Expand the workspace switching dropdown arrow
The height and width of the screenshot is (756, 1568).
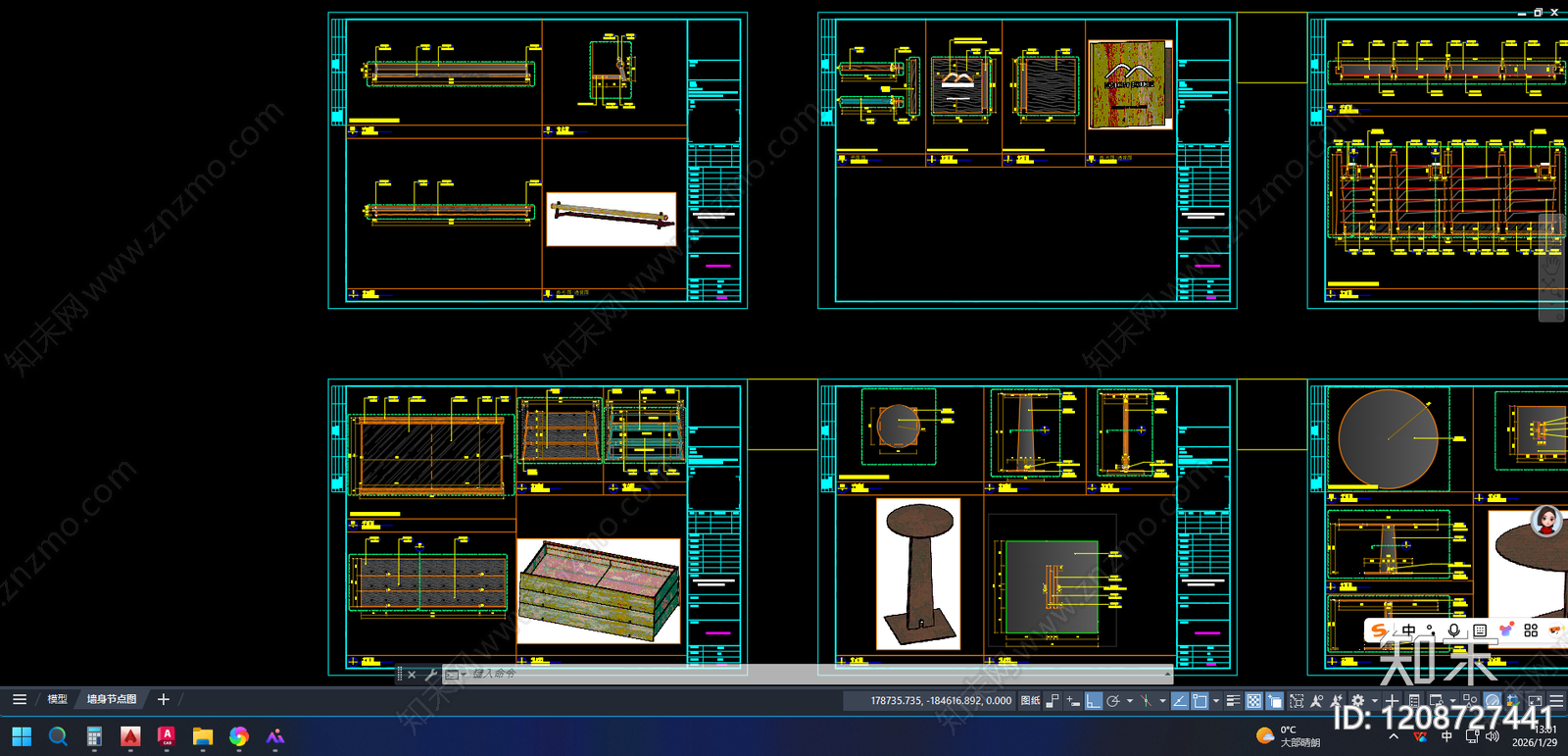pyautogui.click(x=1374, y=701)
